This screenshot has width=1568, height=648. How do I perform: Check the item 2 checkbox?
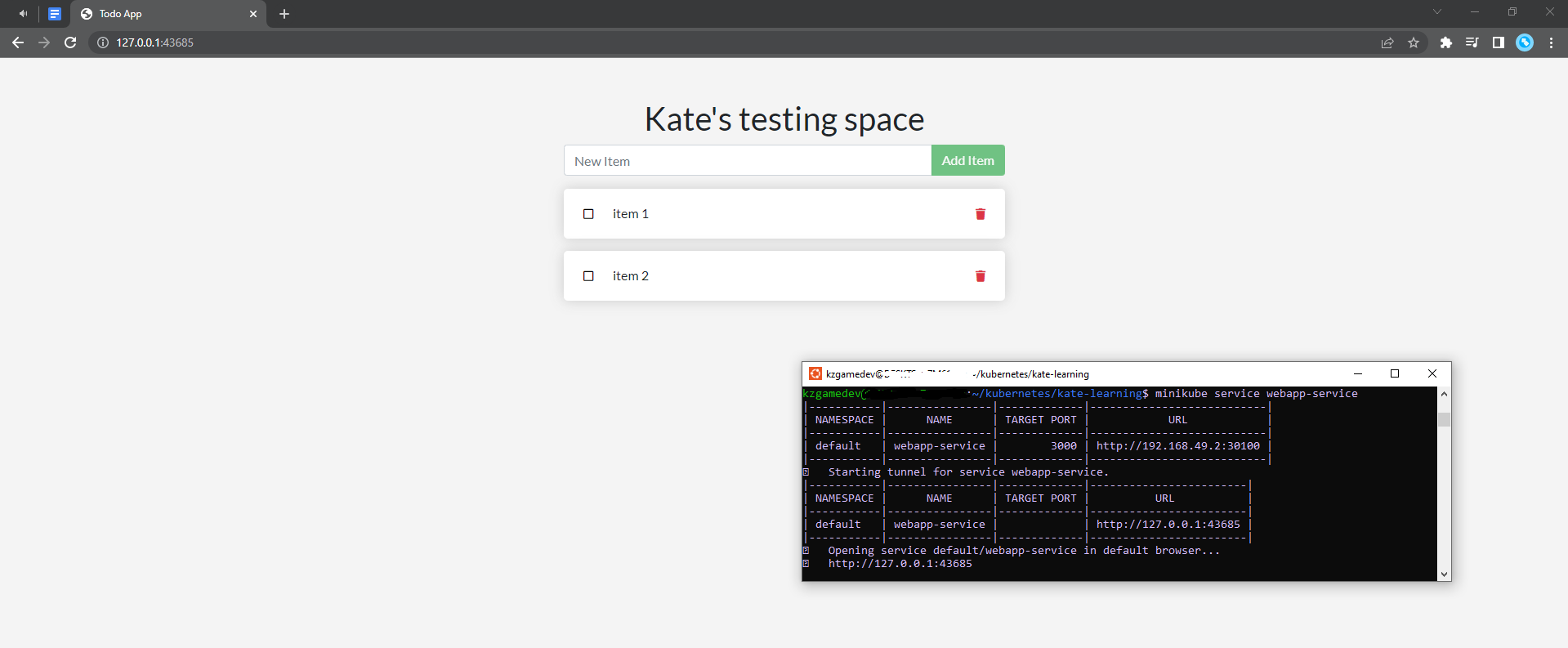click(588, 276)
